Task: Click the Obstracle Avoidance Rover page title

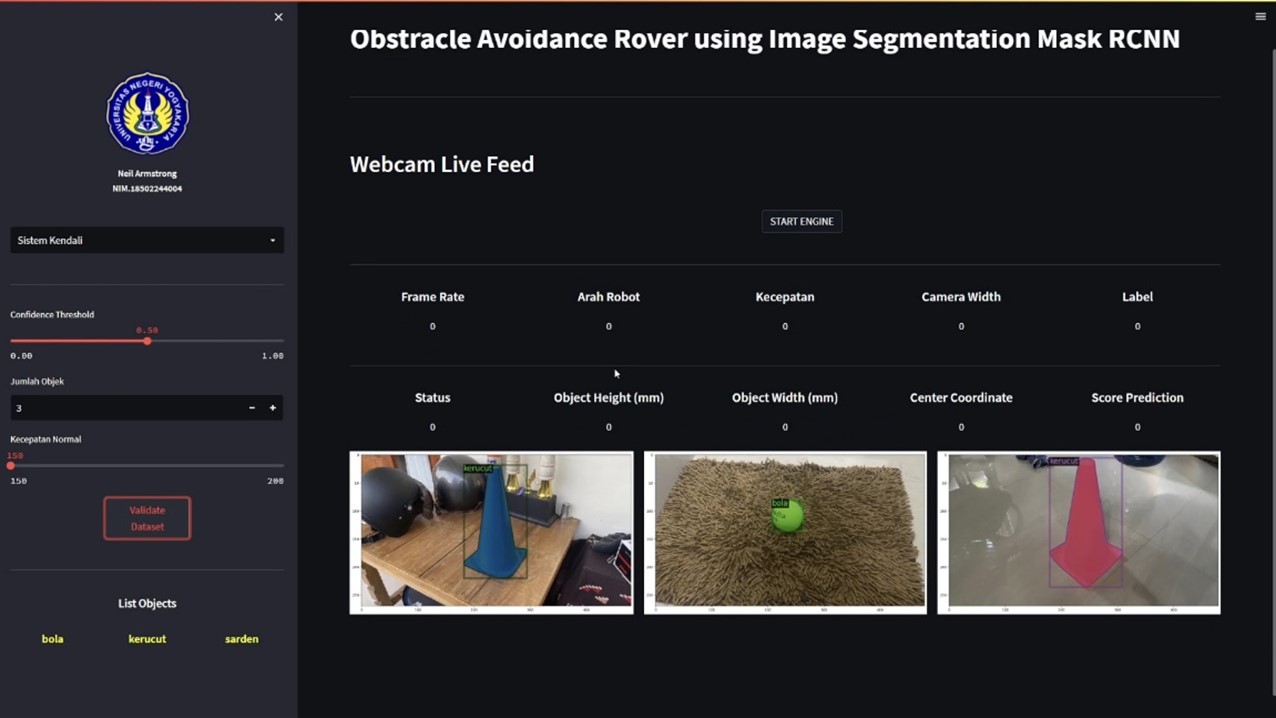Action: click(x=765, y=39)
